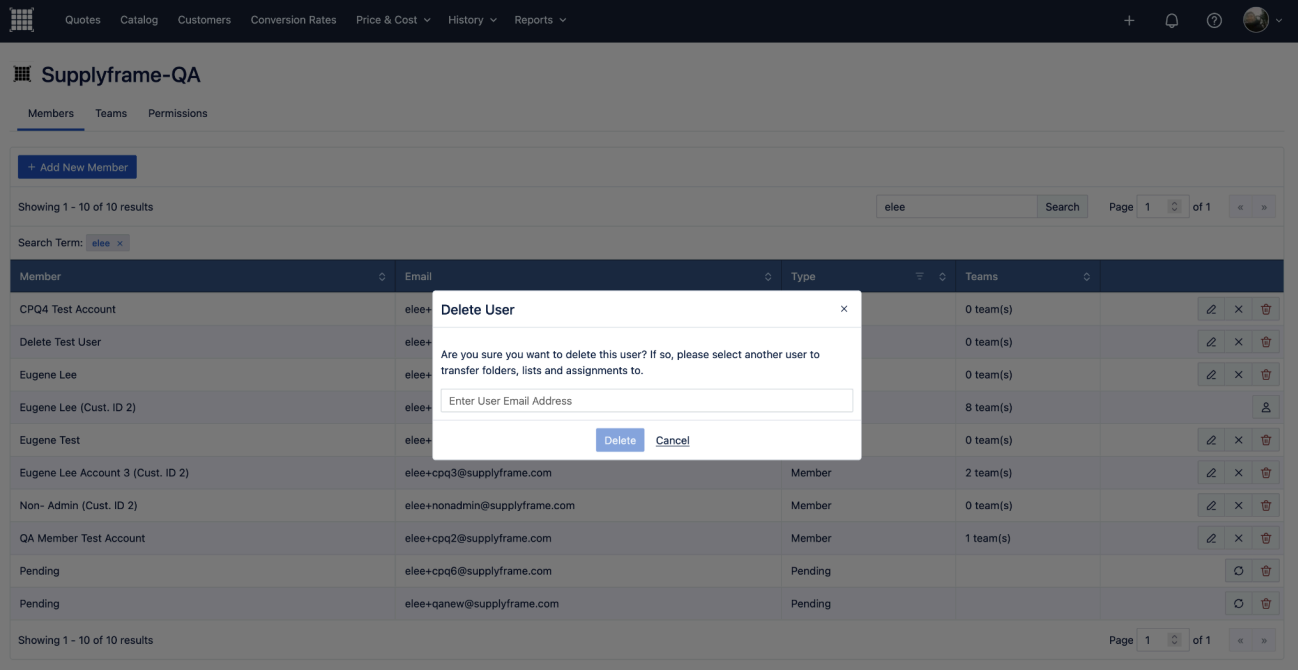Click the x icon for CPQ4 Test Account
1298x670 pixels.
(1238, 309)
